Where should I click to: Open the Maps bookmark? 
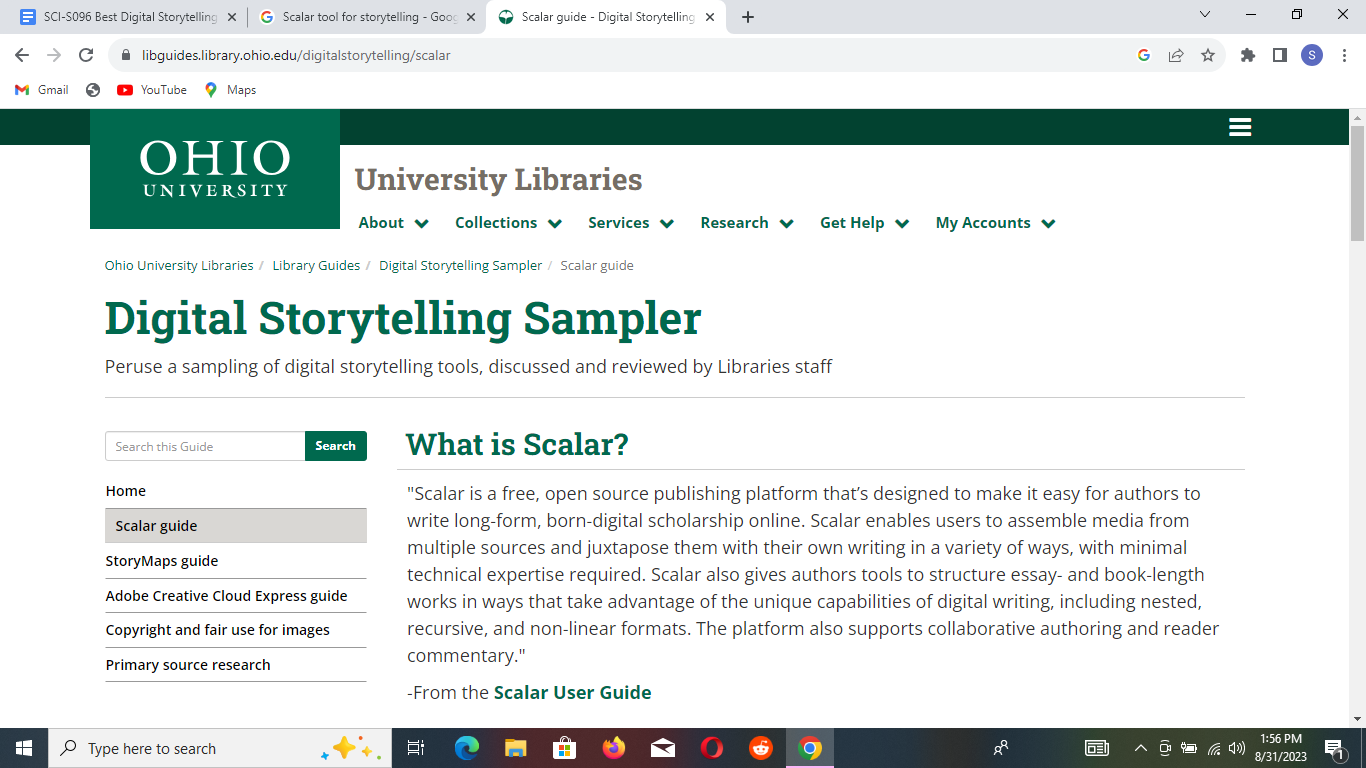[x=232, y=89]
